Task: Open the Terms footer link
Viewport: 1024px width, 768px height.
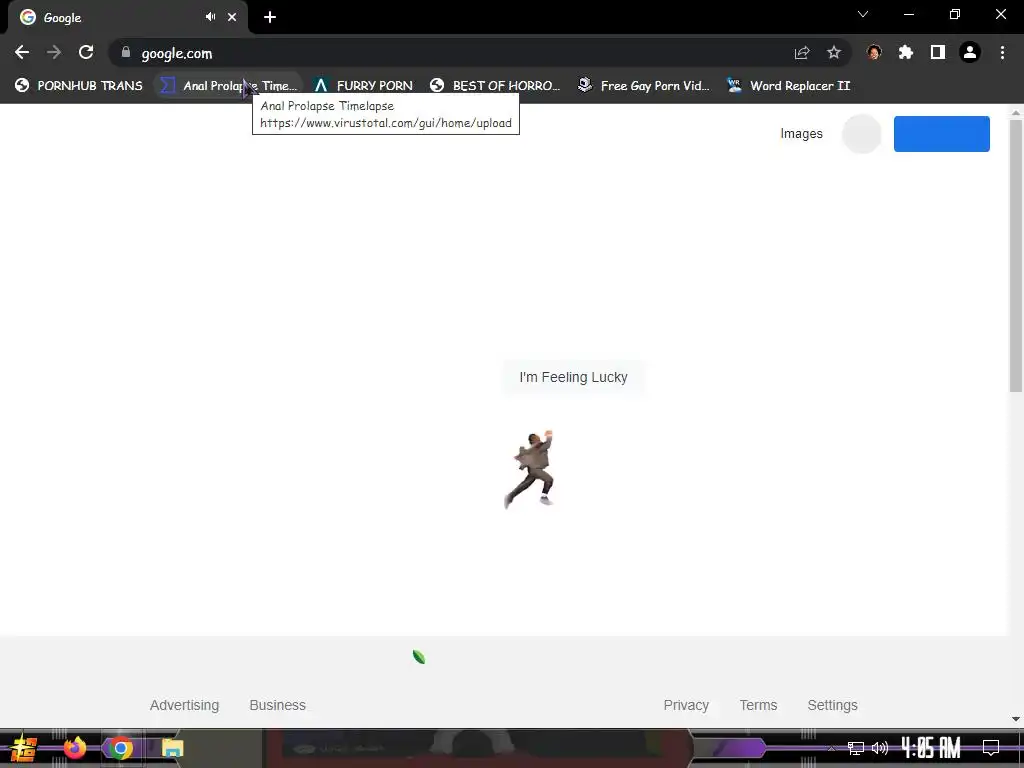Action: click(x=758, y=705)
